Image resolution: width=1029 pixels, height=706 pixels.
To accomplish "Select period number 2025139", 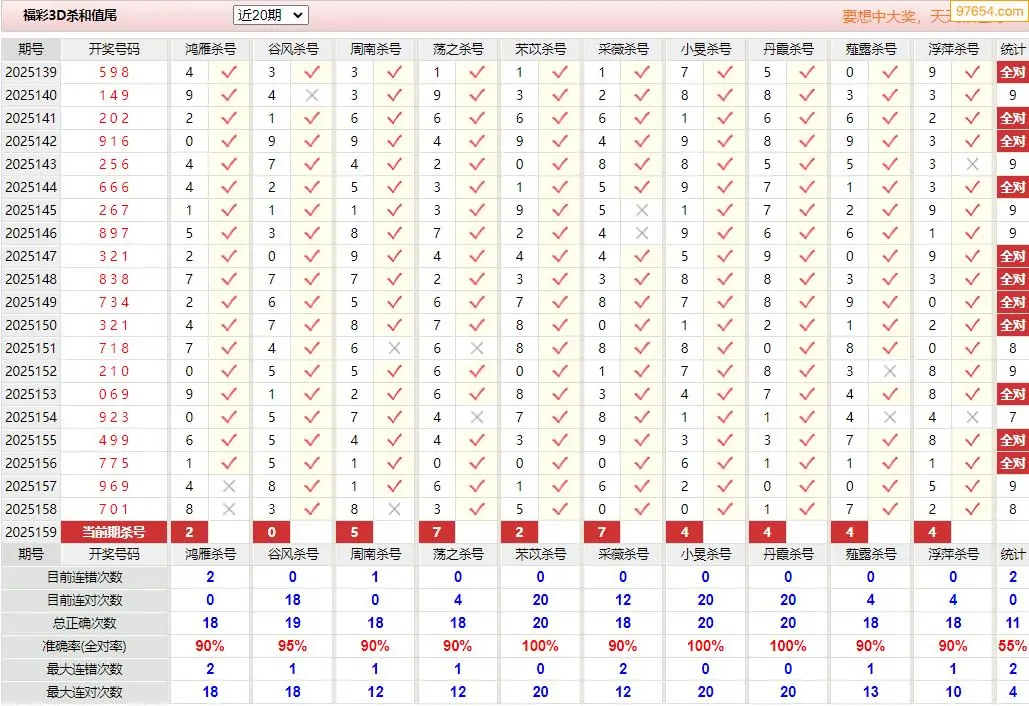I will [x=31, y=72].
